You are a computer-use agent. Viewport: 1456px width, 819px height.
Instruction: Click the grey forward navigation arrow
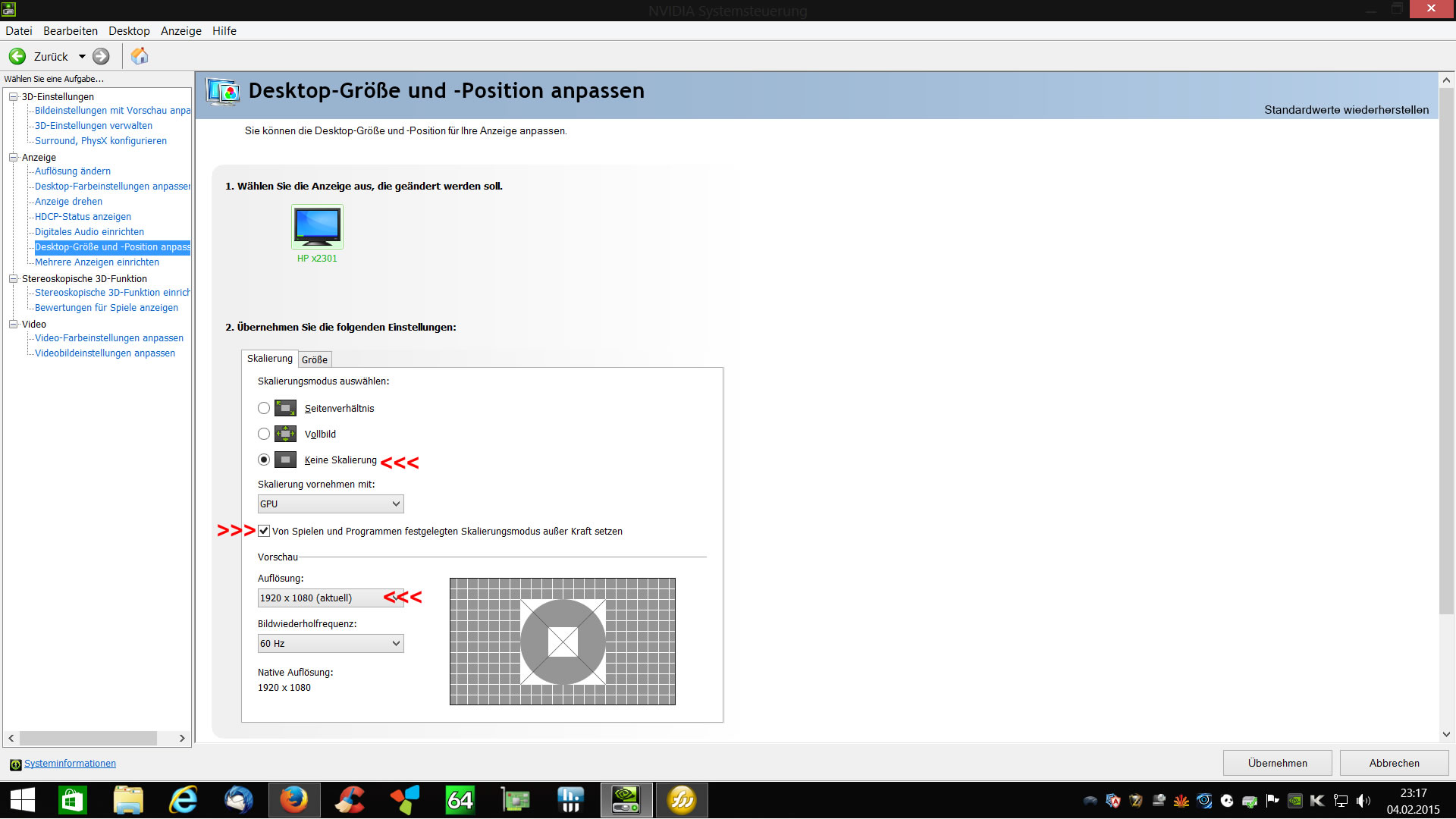point(101,56)
